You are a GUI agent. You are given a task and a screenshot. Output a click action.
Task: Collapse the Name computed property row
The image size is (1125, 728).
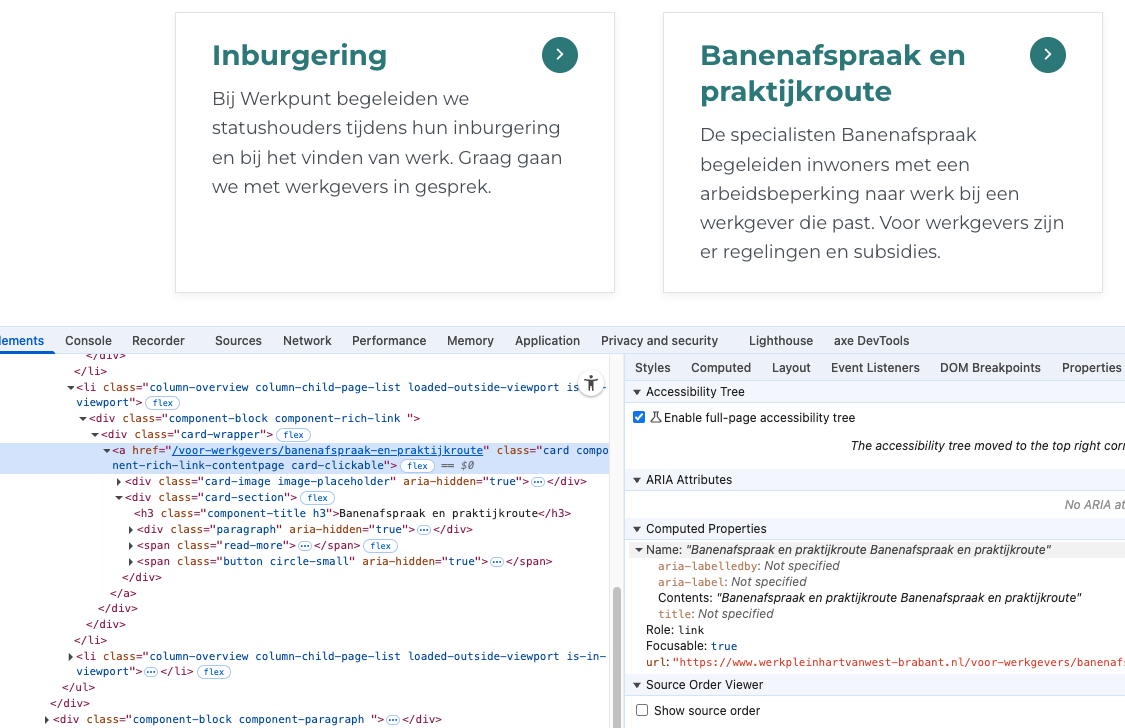[639, 550]
